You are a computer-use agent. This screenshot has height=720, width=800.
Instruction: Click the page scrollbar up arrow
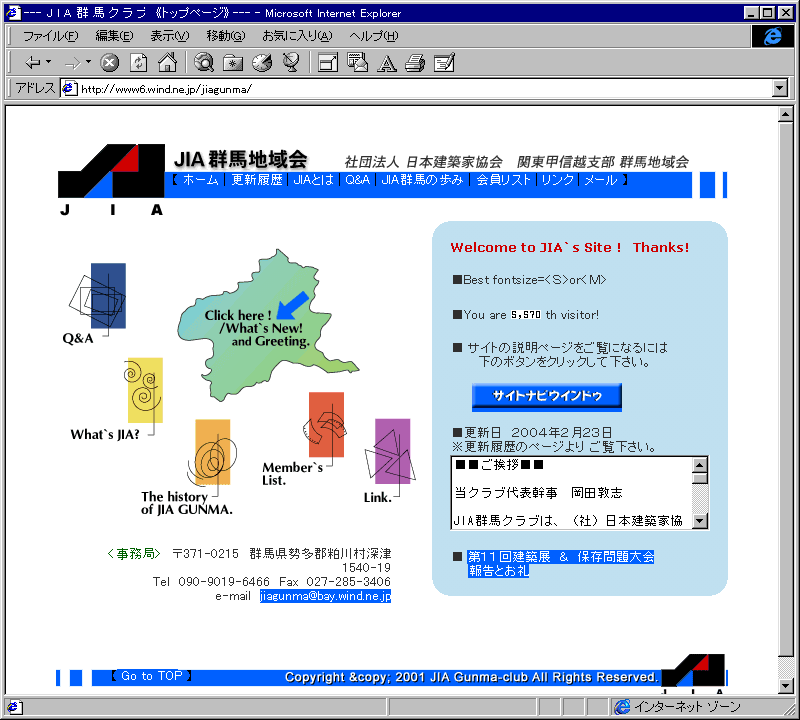[786, 114]
